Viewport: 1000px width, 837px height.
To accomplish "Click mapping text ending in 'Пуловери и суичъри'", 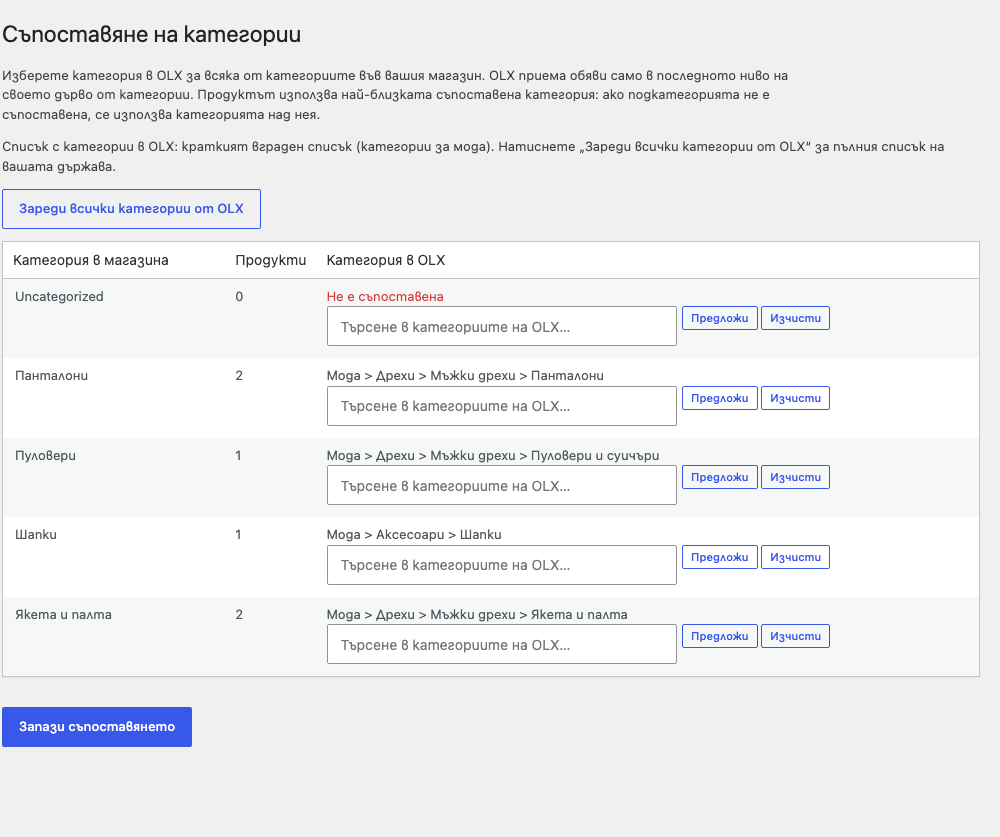I will pos(493,456).
